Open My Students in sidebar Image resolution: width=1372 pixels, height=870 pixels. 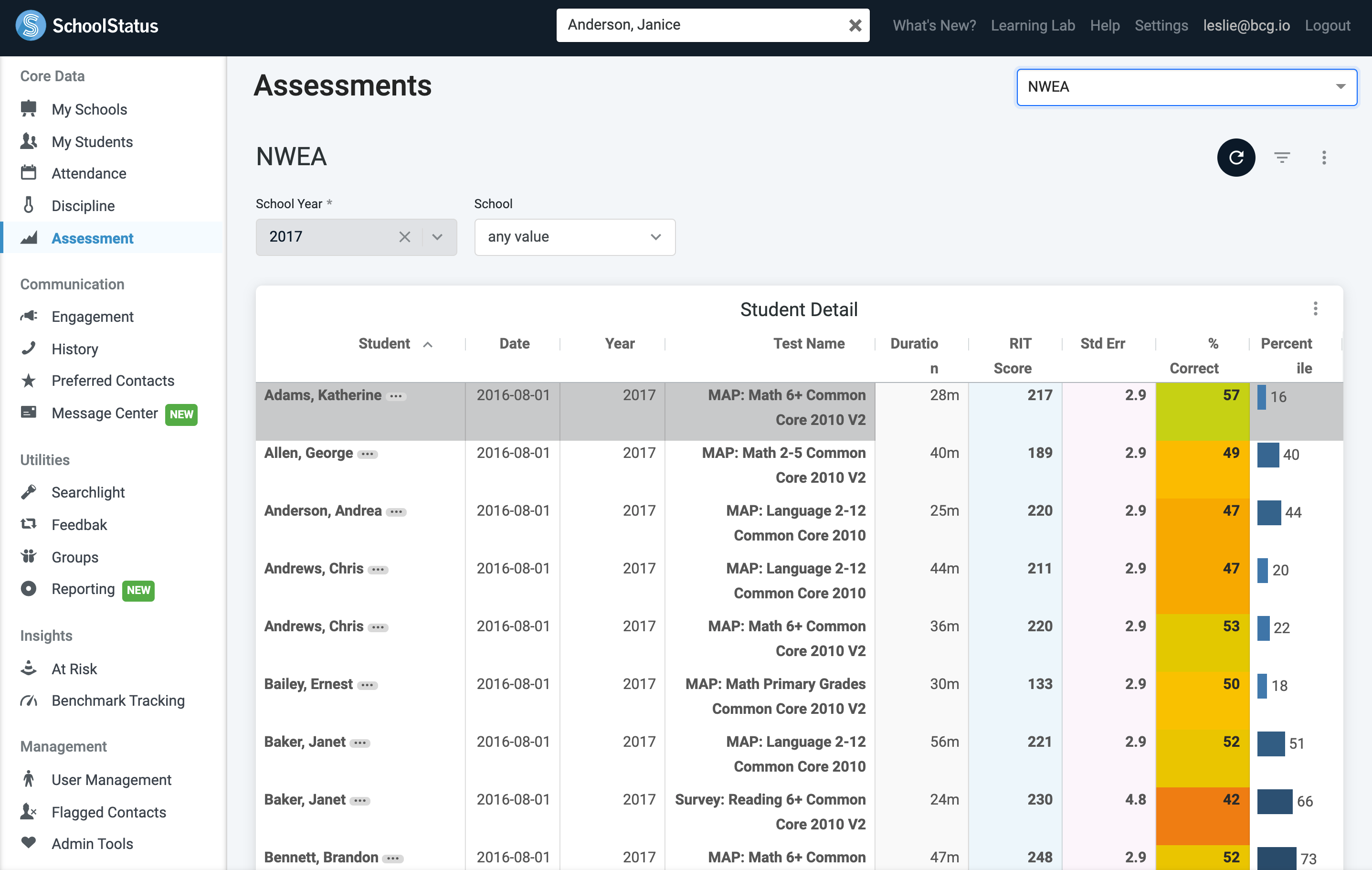(x=92, y=141)
